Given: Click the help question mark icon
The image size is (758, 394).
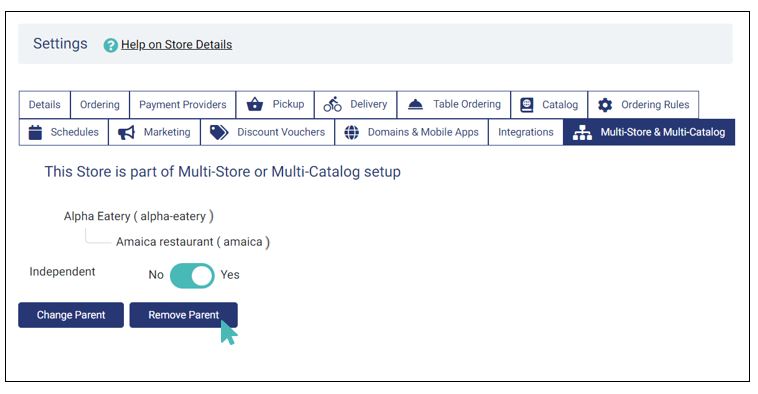Looking at the screenshot, I should coord(111,45).
